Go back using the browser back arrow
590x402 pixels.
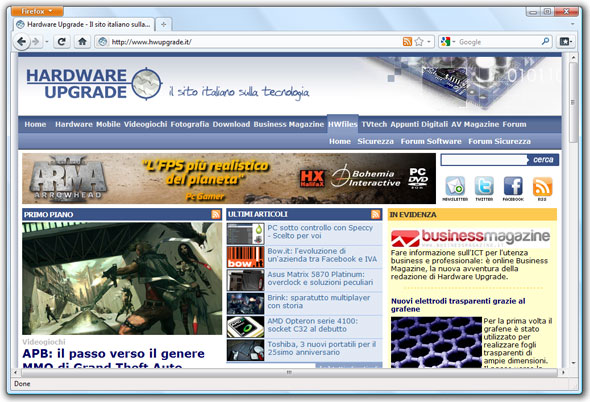point(22,41)
